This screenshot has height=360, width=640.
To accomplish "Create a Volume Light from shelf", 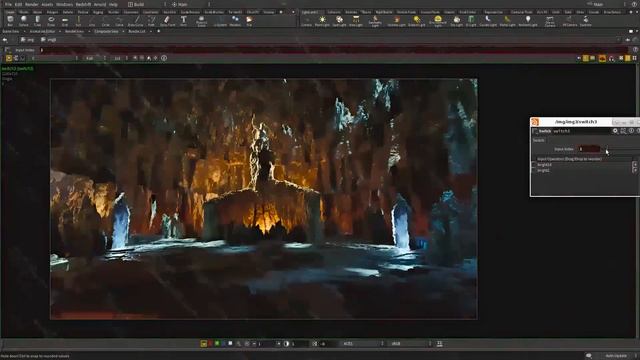I will 396,21.
